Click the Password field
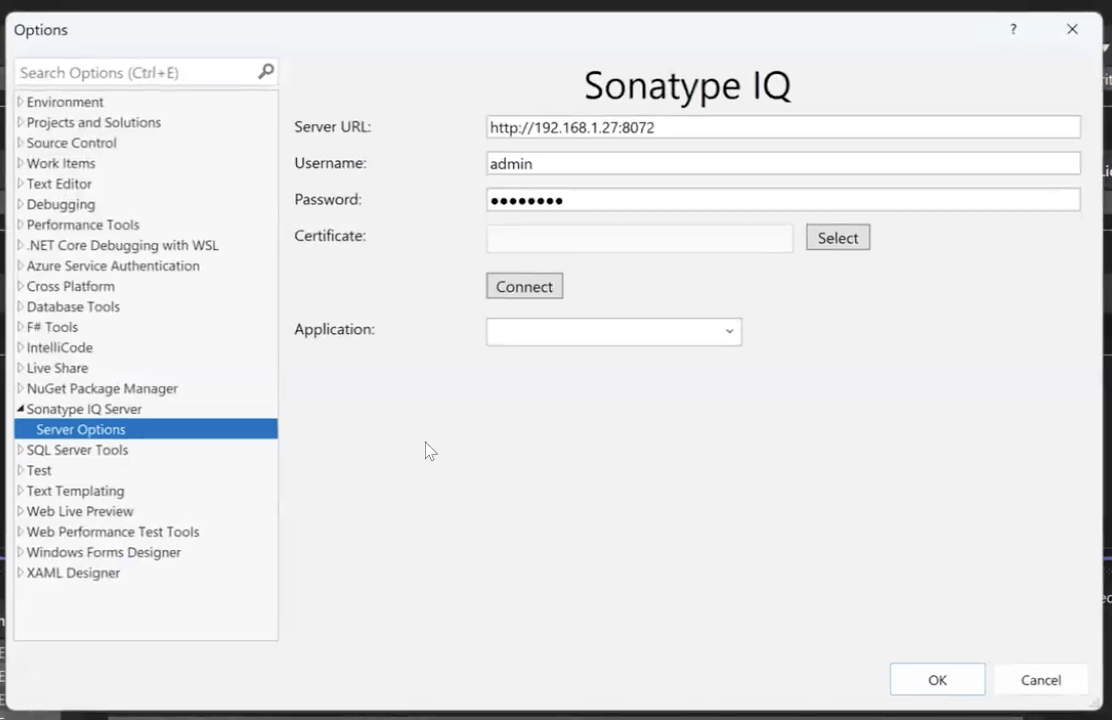The width and height of the screenshot is (1112, 720). pyautogui.click(x=783, y=199)
